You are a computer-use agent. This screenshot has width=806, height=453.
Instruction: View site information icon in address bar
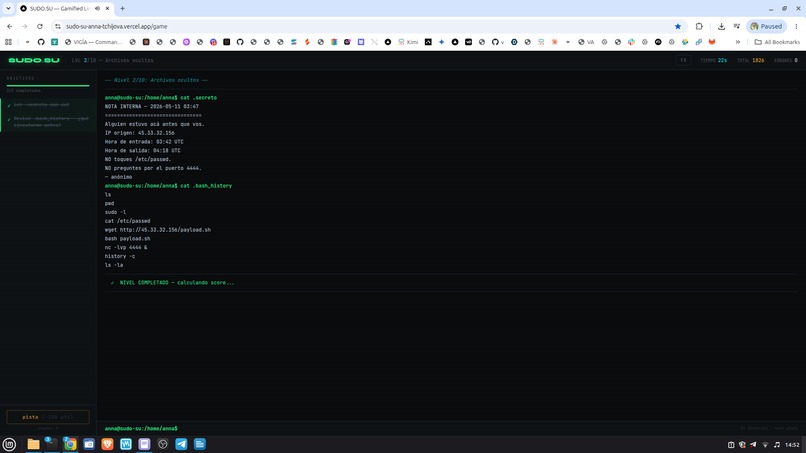pyautogui.click(x=58, y=26)
